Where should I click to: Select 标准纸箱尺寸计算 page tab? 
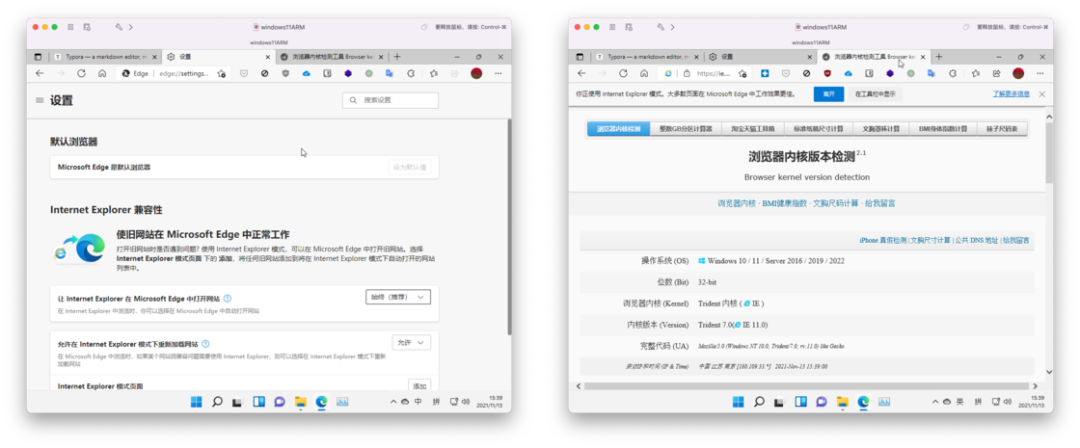click(818, 129)
